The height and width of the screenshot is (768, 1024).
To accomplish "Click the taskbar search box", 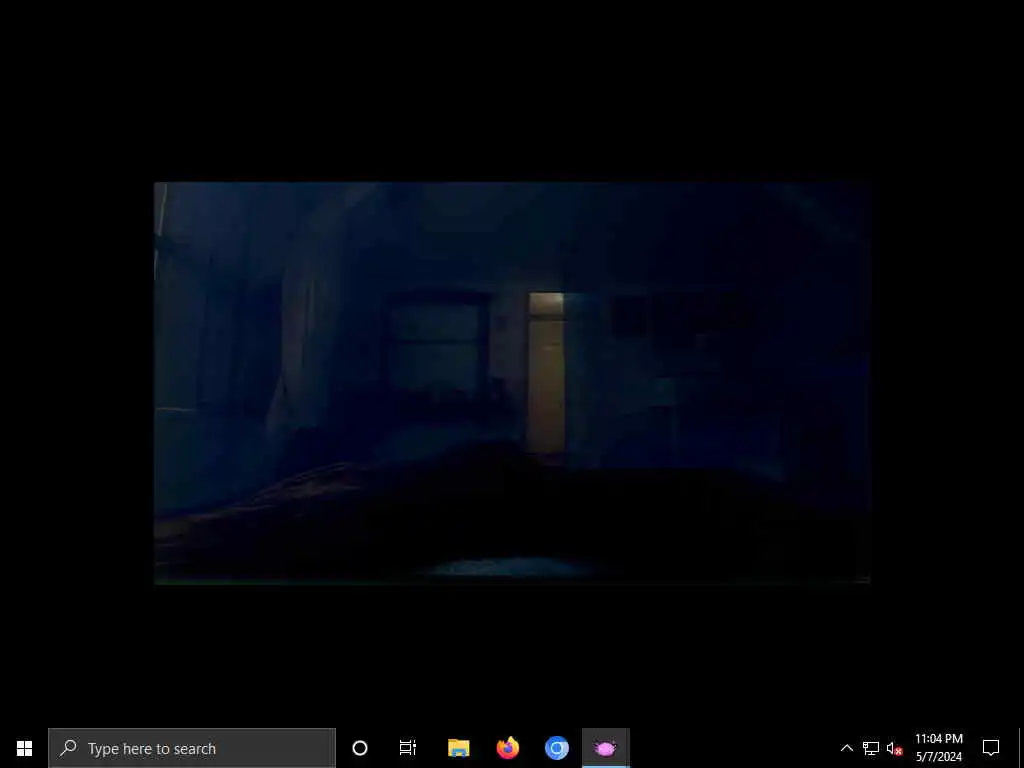I will (x=192, y=748).
